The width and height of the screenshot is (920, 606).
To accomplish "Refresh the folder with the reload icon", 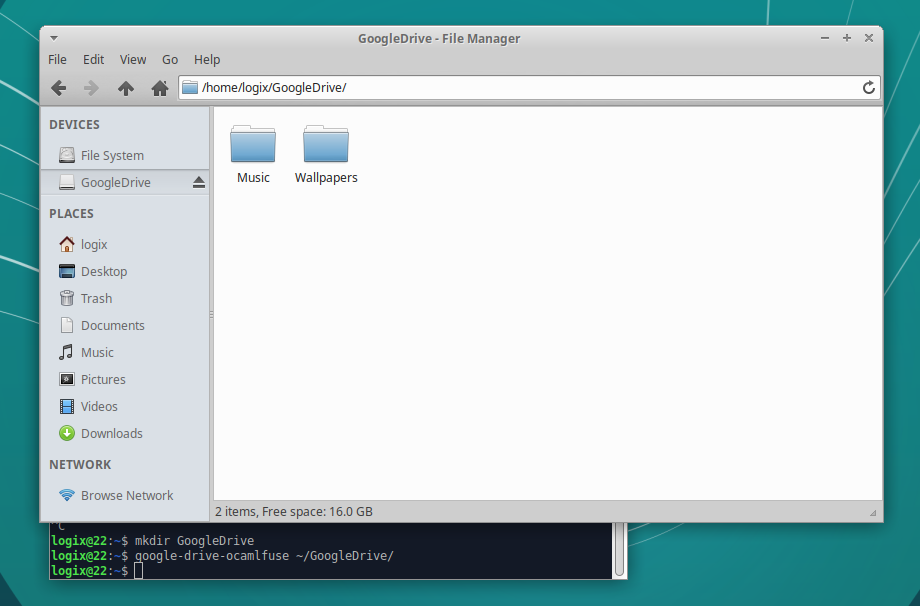I will (x=868, y=87).
